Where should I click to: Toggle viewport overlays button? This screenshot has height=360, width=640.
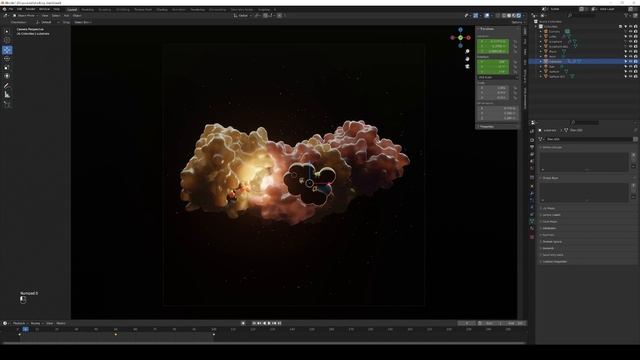pyautogui.click(x=487, y=16)
